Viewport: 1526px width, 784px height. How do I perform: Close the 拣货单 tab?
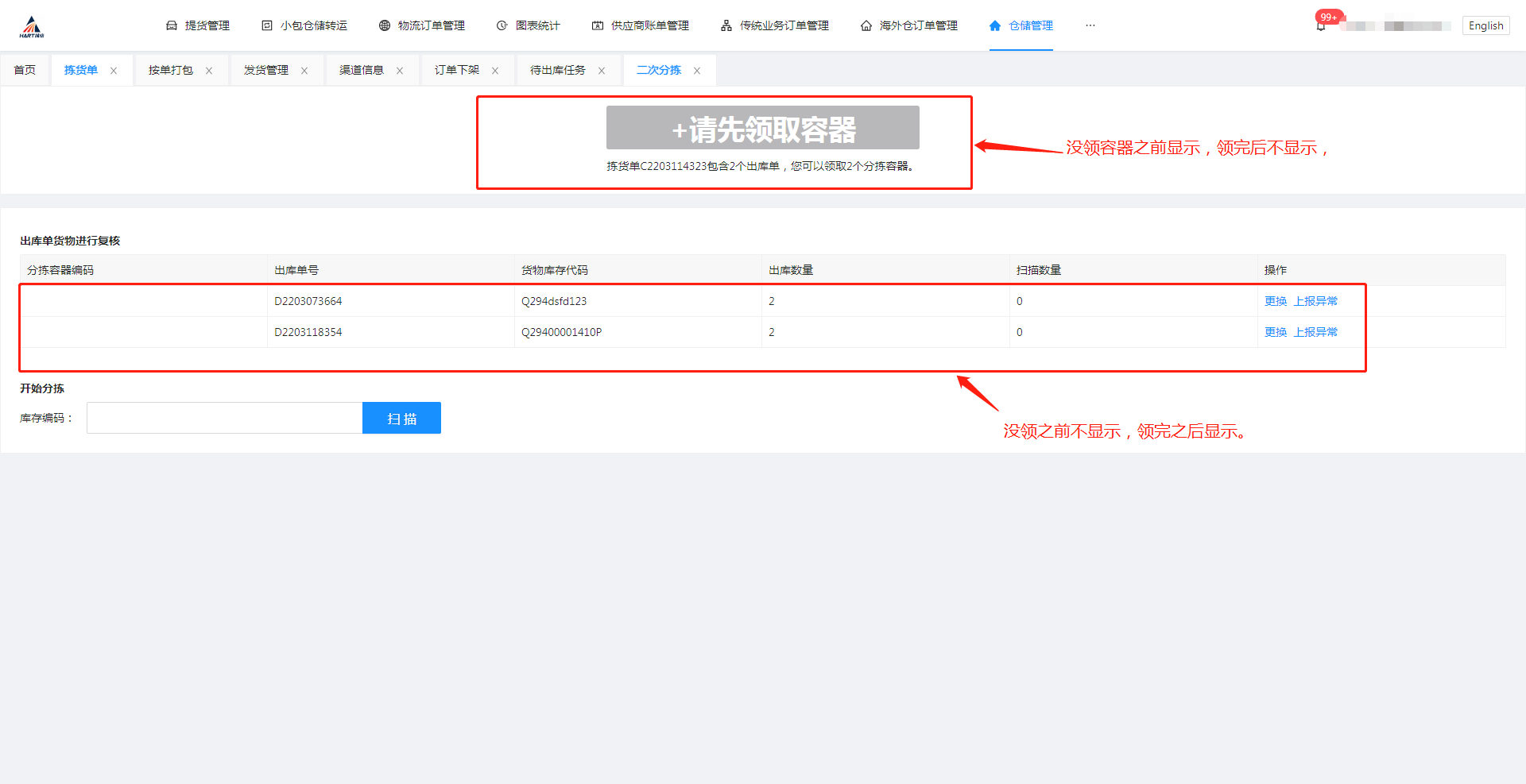[x=114, y=71]
